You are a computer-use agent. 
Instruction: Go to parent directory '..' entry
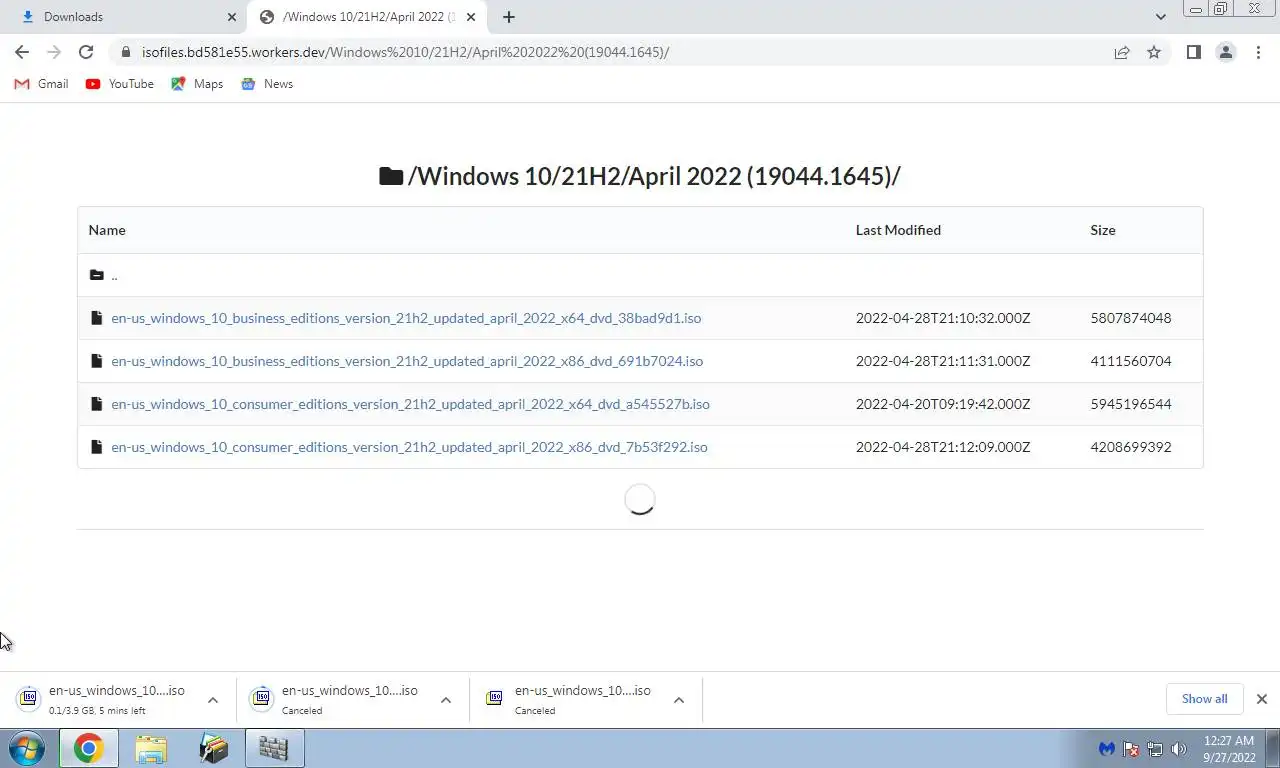(114, 275)
